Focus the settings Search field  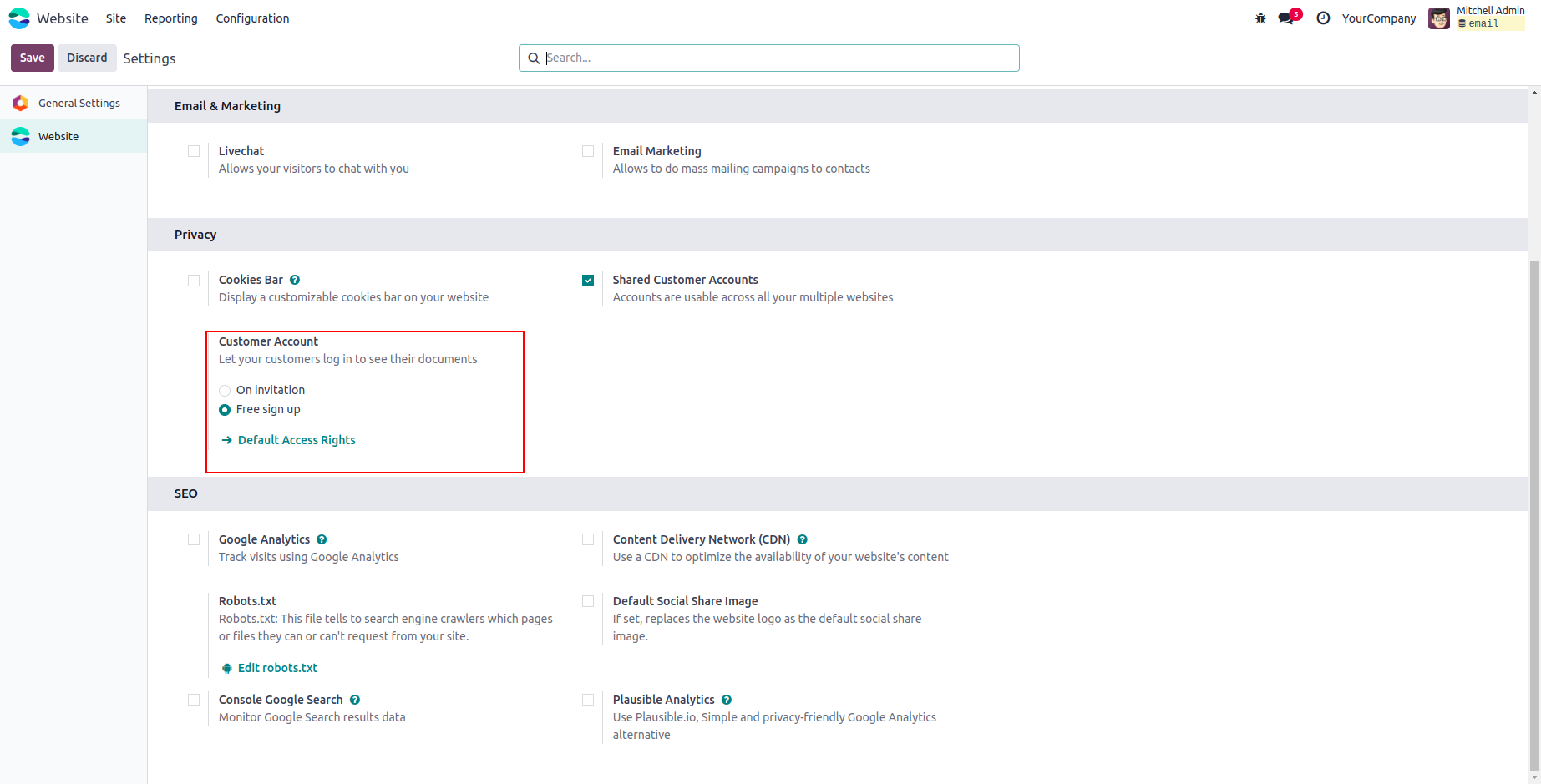(777, 58)
